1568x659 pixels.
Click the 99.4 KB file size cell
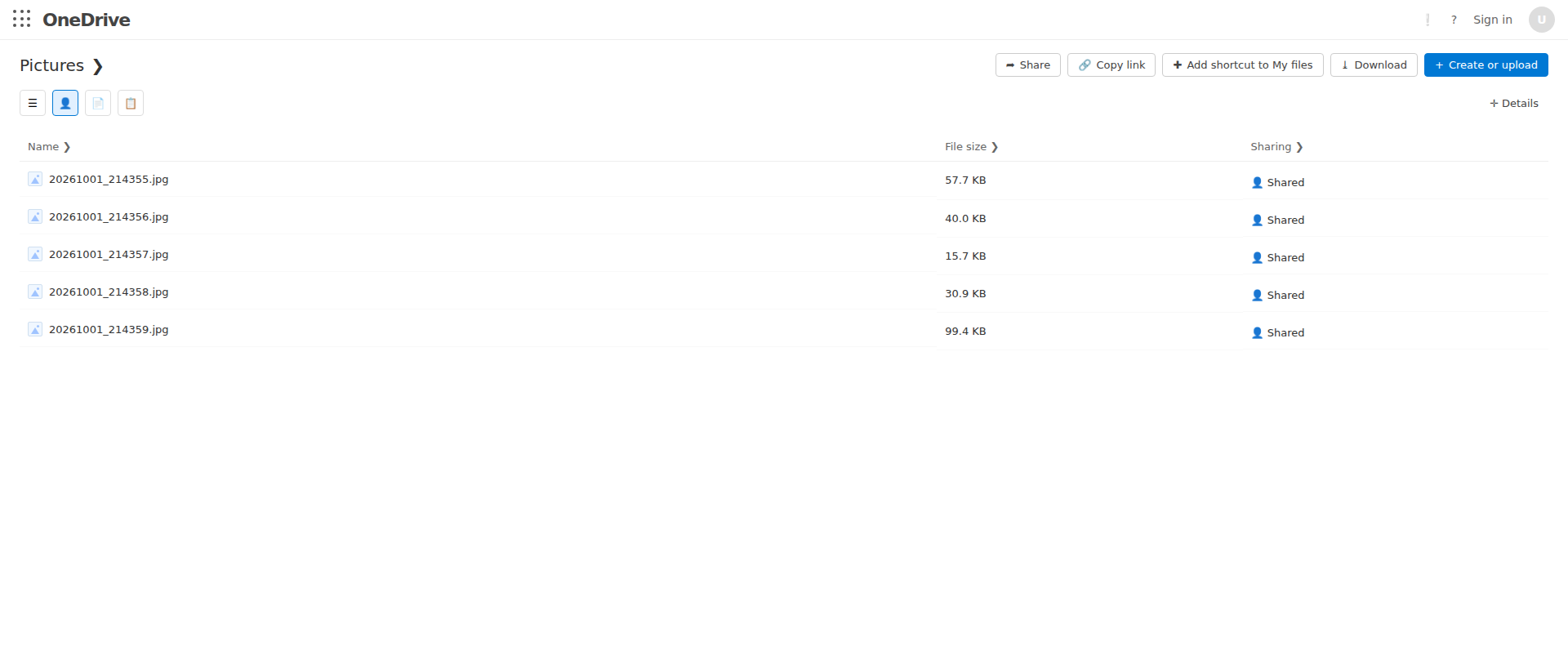pos(965,331)
